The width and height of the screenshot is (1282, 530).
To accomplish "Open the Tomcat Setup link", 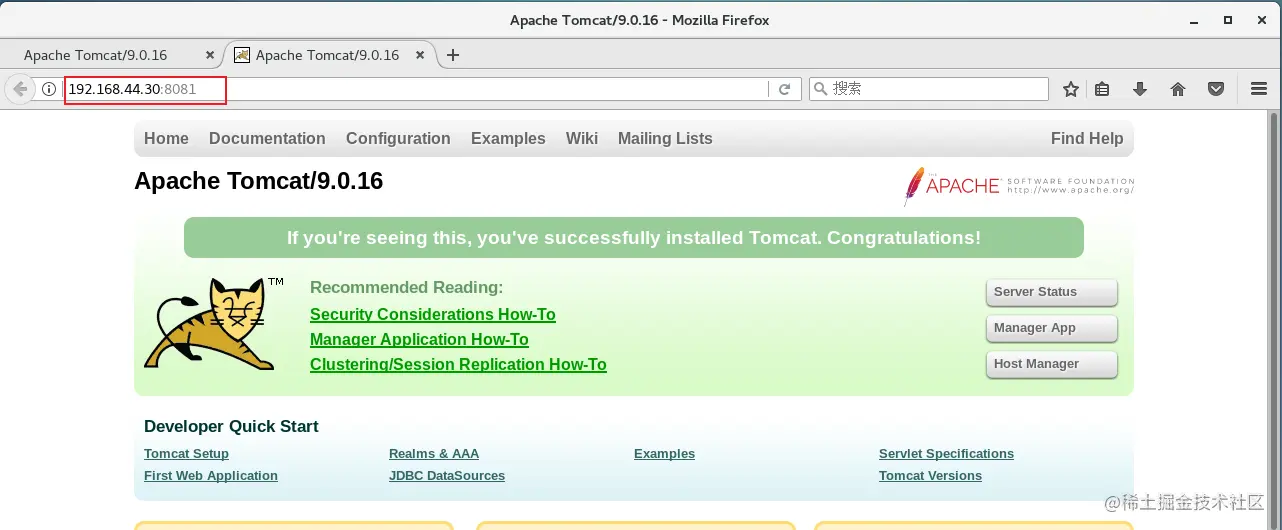I will [x=186, y=454].
